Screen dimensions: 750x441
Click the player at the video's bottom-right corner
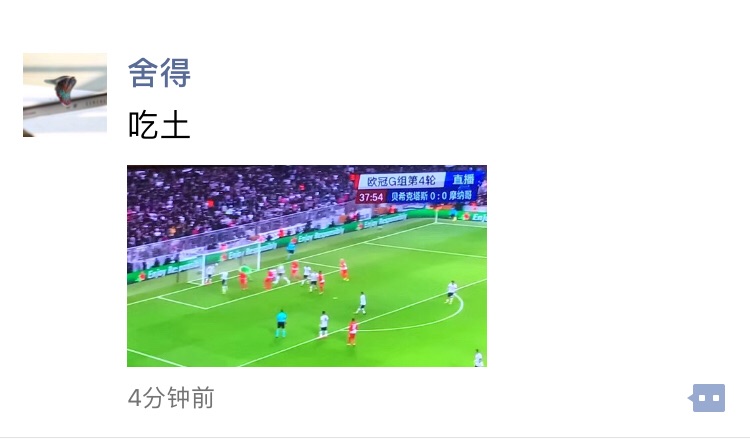[478, 358]
